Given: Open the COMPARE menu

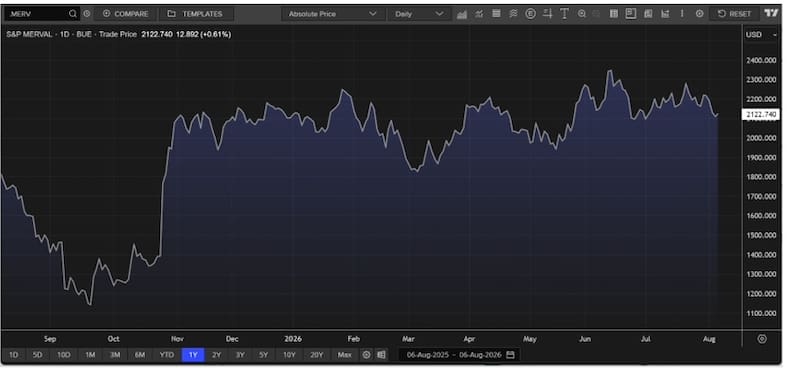Looking at the screenshot, I should [126, 14].
